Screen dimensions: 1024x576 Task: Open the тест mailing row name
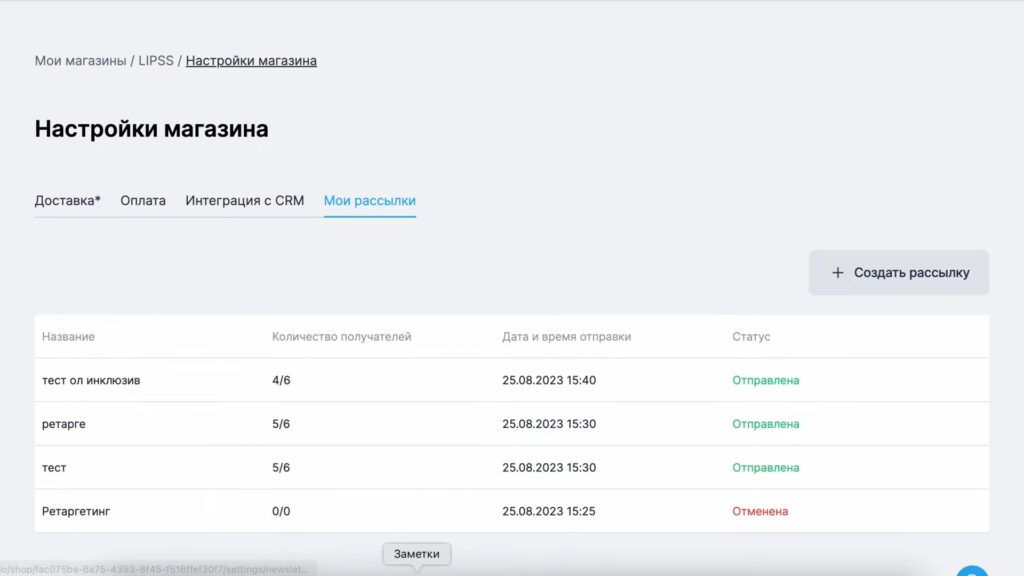(54, 468)
